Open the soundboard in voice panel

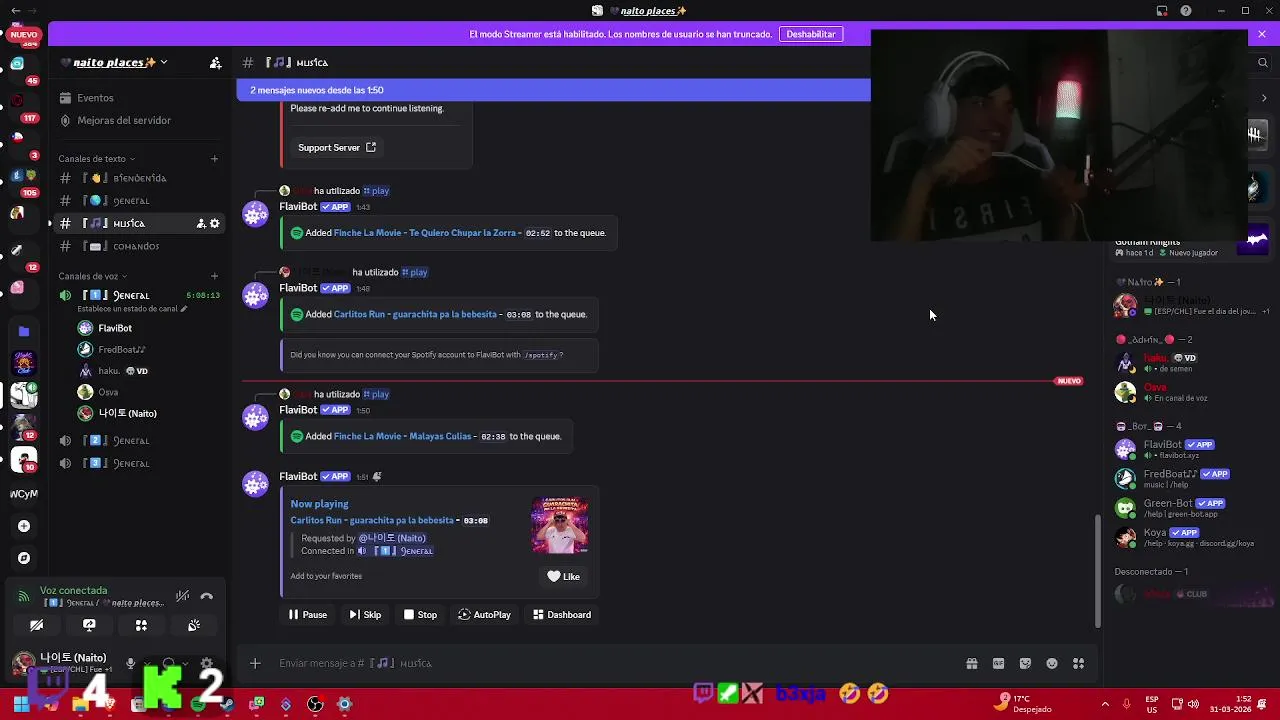(x=193, y=625)
